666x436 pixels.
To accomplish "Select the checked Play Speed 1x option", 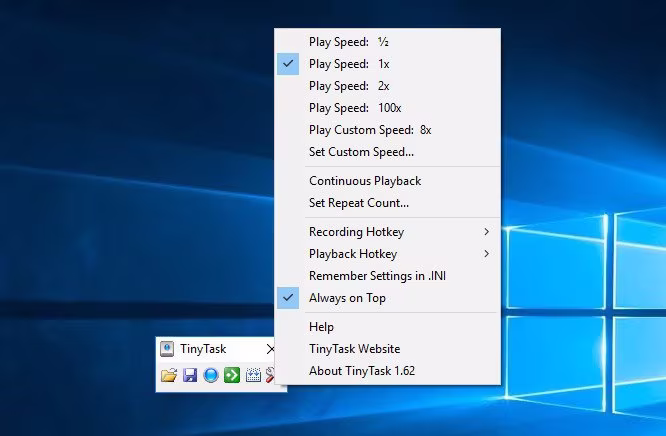I will pos(387,64).
